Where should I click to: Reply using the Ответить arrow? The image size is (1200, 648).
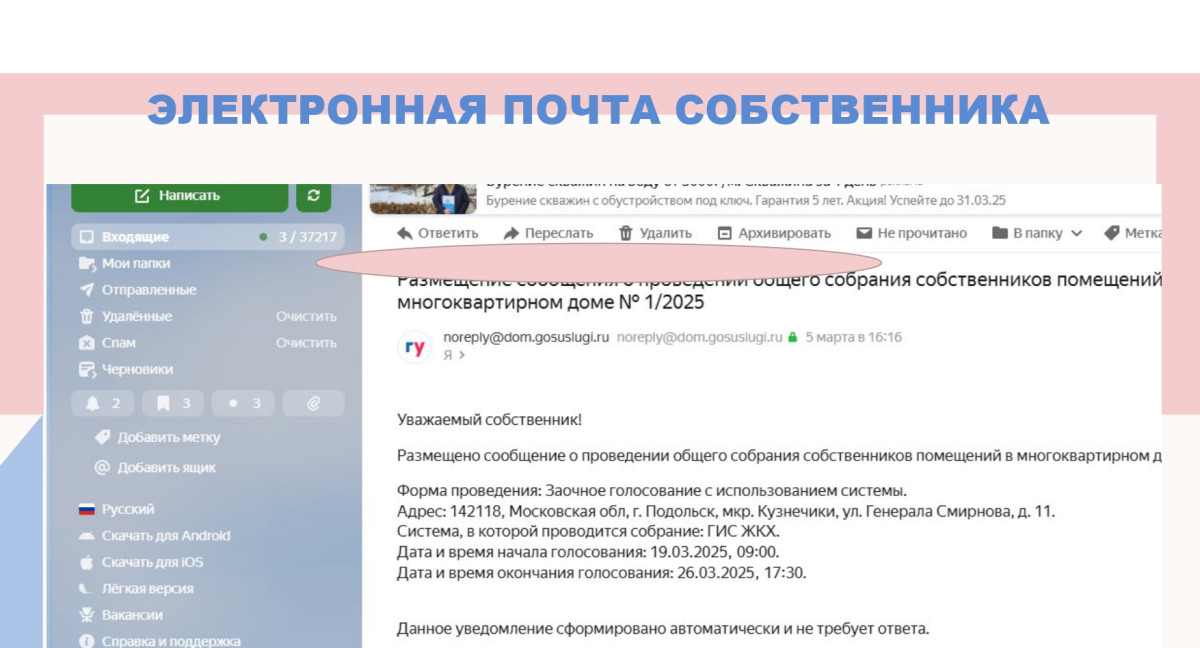(406, 233)
